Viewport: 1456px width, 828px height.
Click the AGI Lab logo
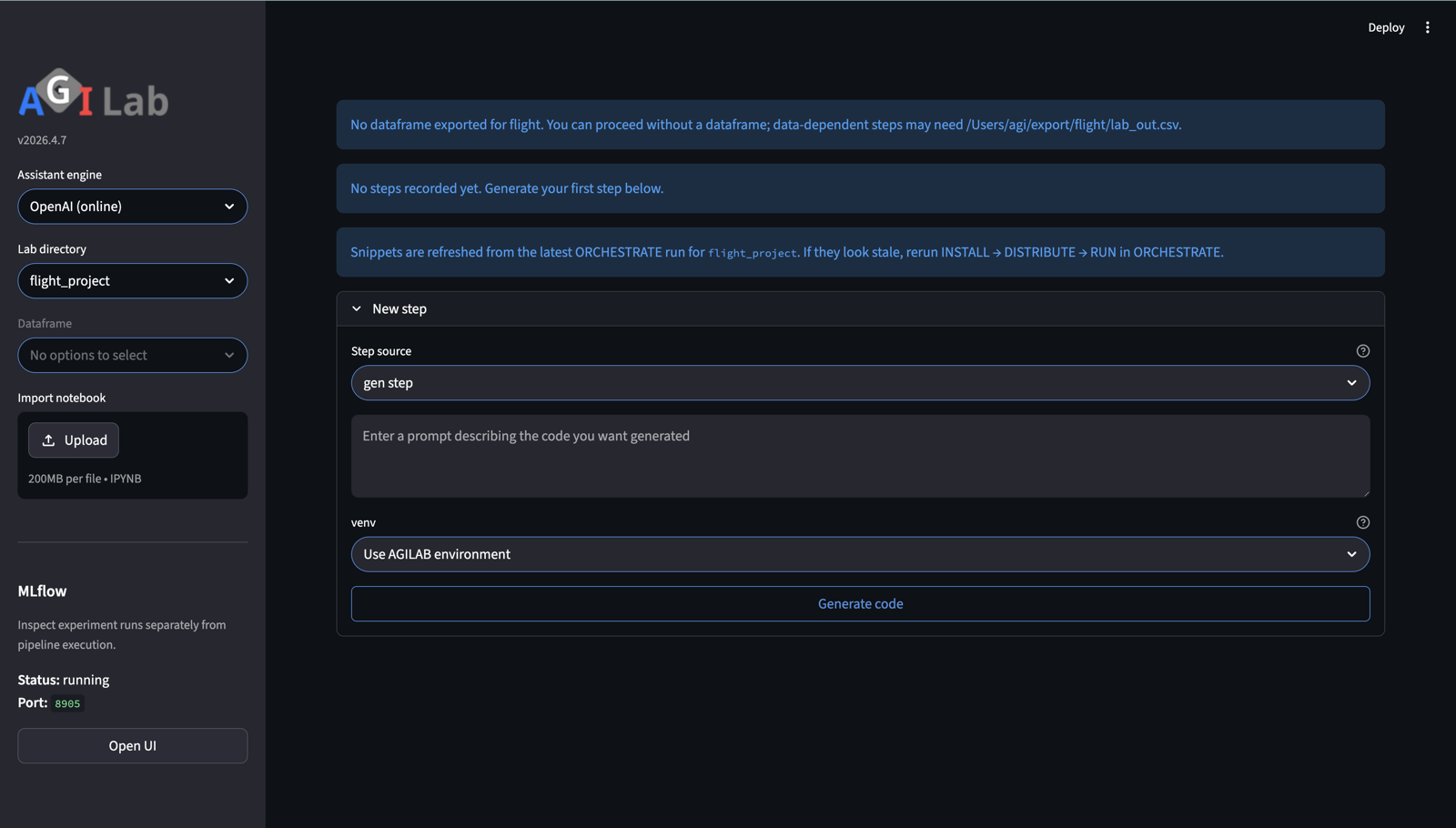point(92,94)
